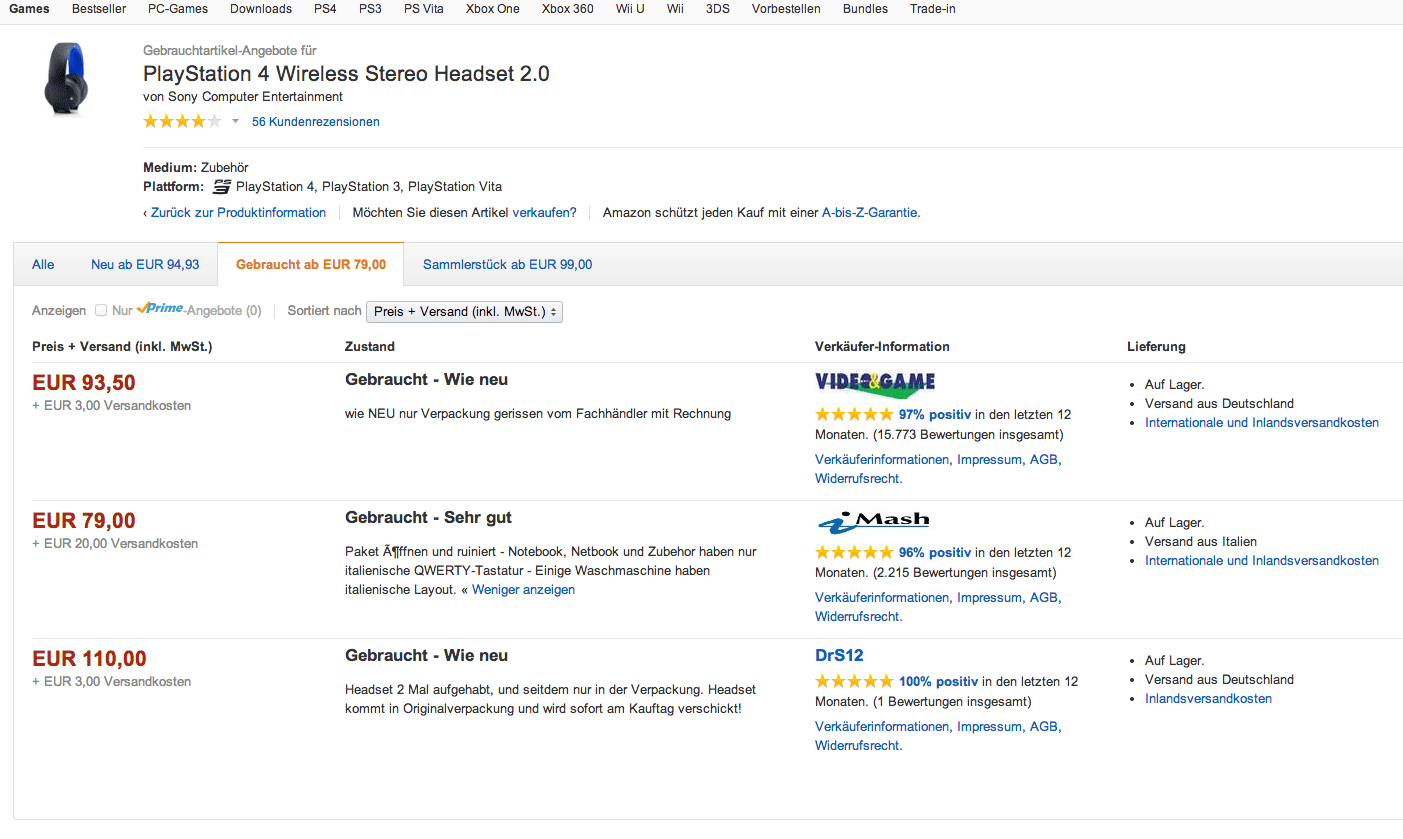Click DrS12 seller's star rating
Image resolution: width=1403 pixels, height=839 pixels.
coord(853,682)
